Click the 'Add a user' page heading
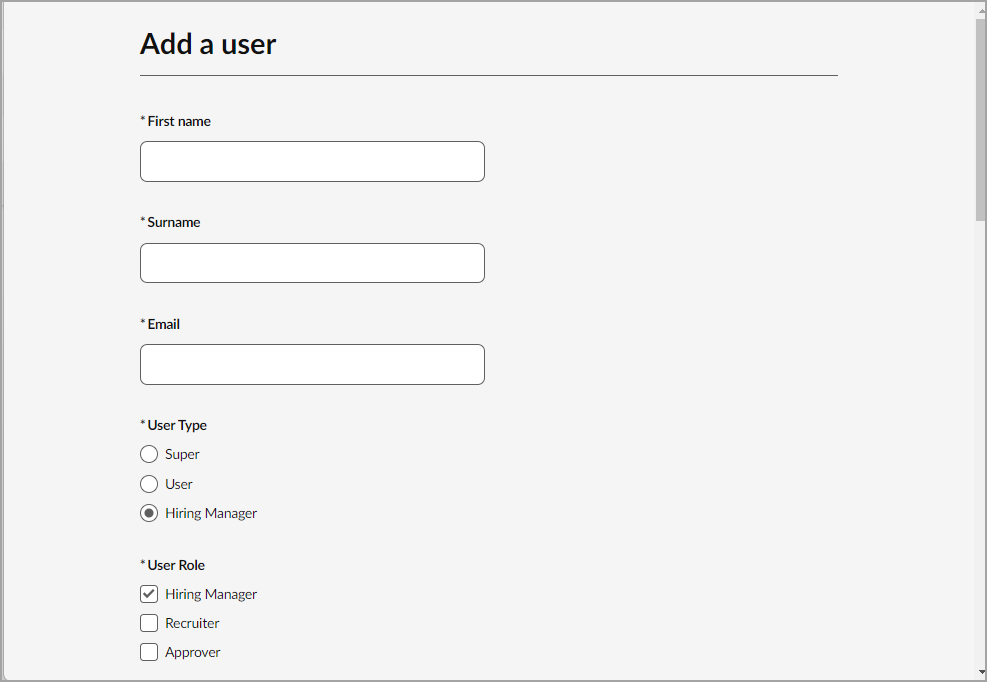The width and height of the screenshot is (987, 682). point(208,44)
